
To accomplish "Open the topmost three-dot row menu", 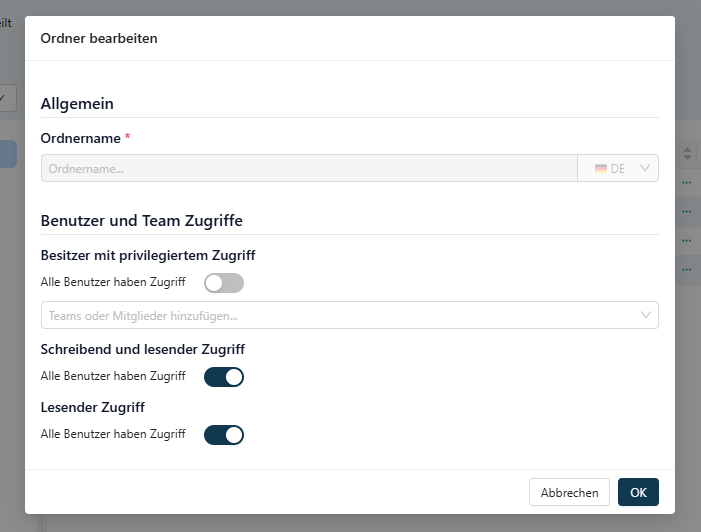I will click(x=687, y=182).
